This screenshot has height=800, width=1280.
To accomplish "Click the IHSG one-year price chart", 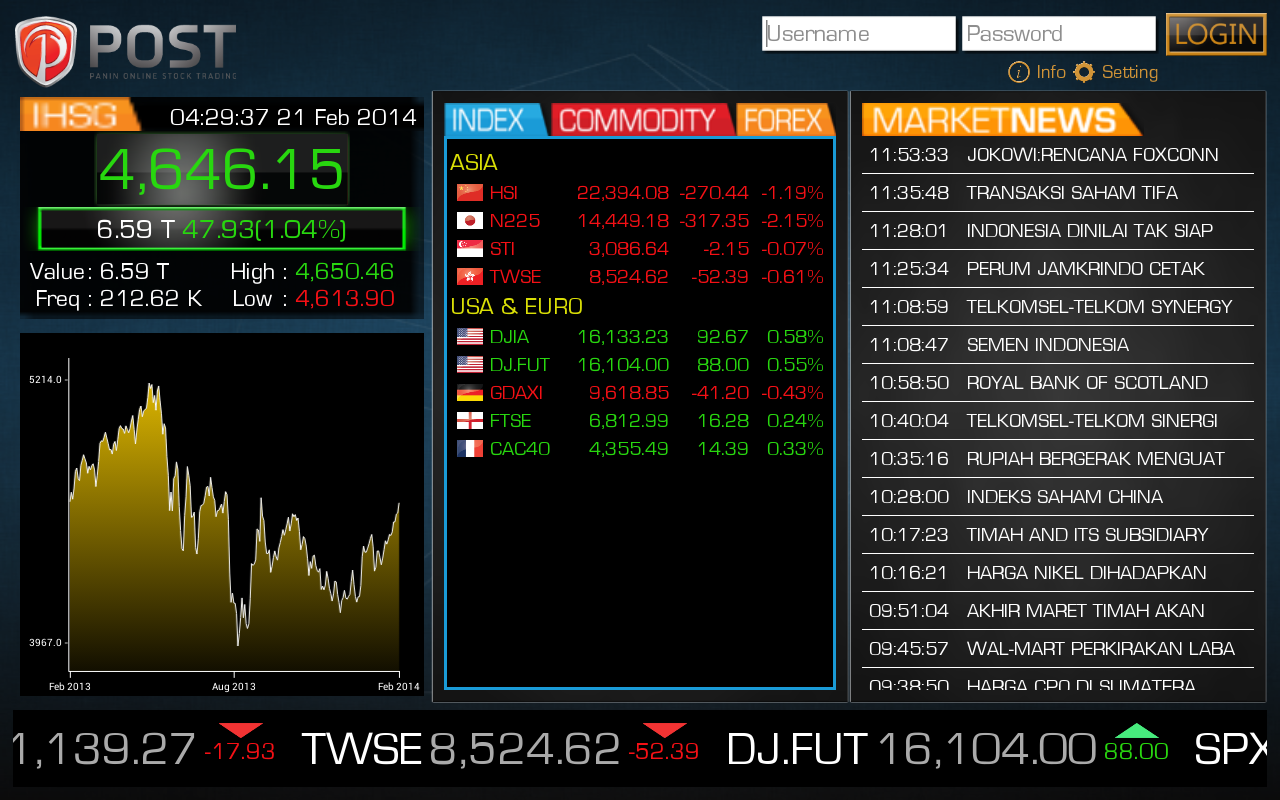I will point(222,514).
